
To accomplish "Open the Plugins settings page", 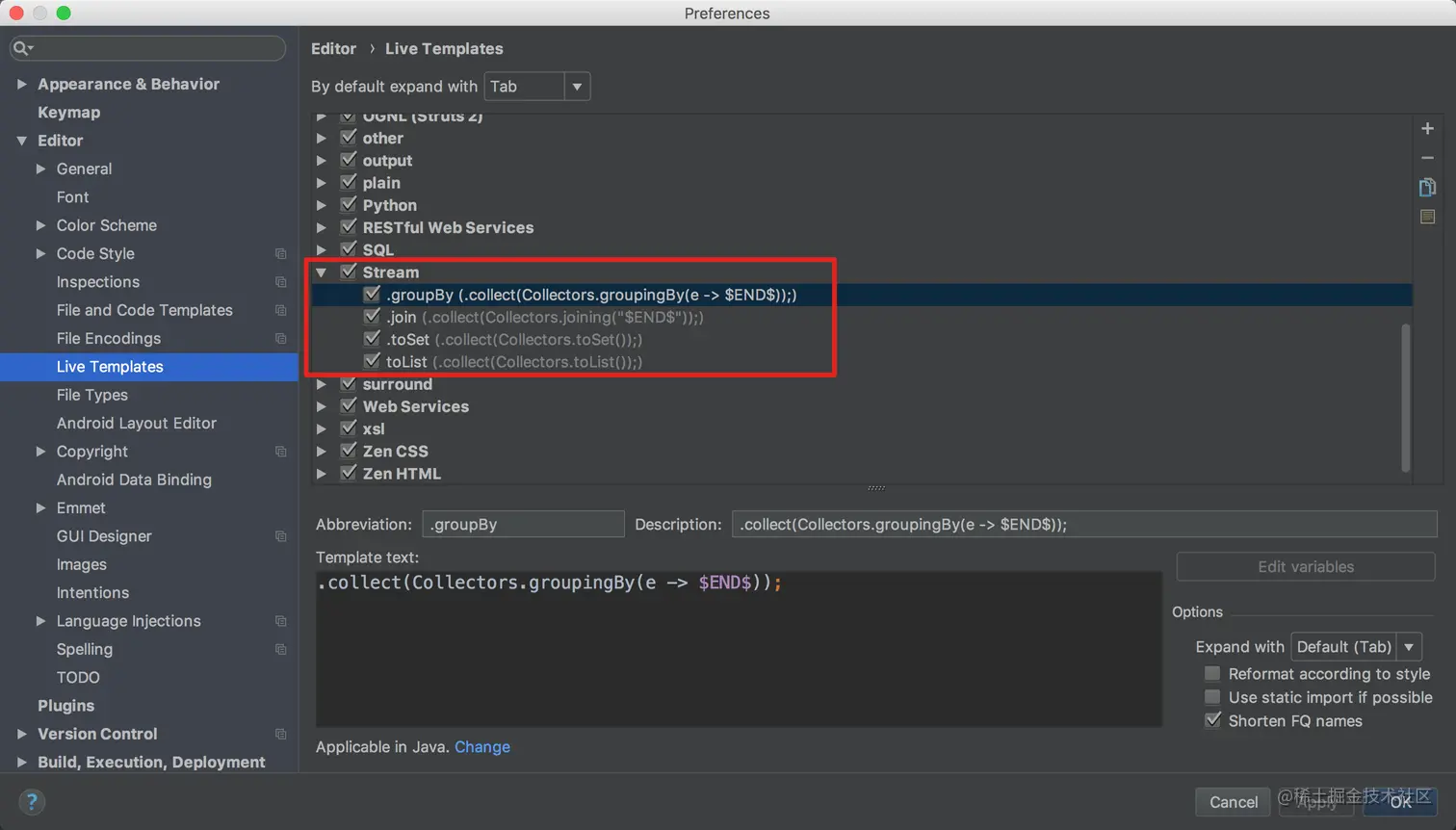I will pos(65,706).
